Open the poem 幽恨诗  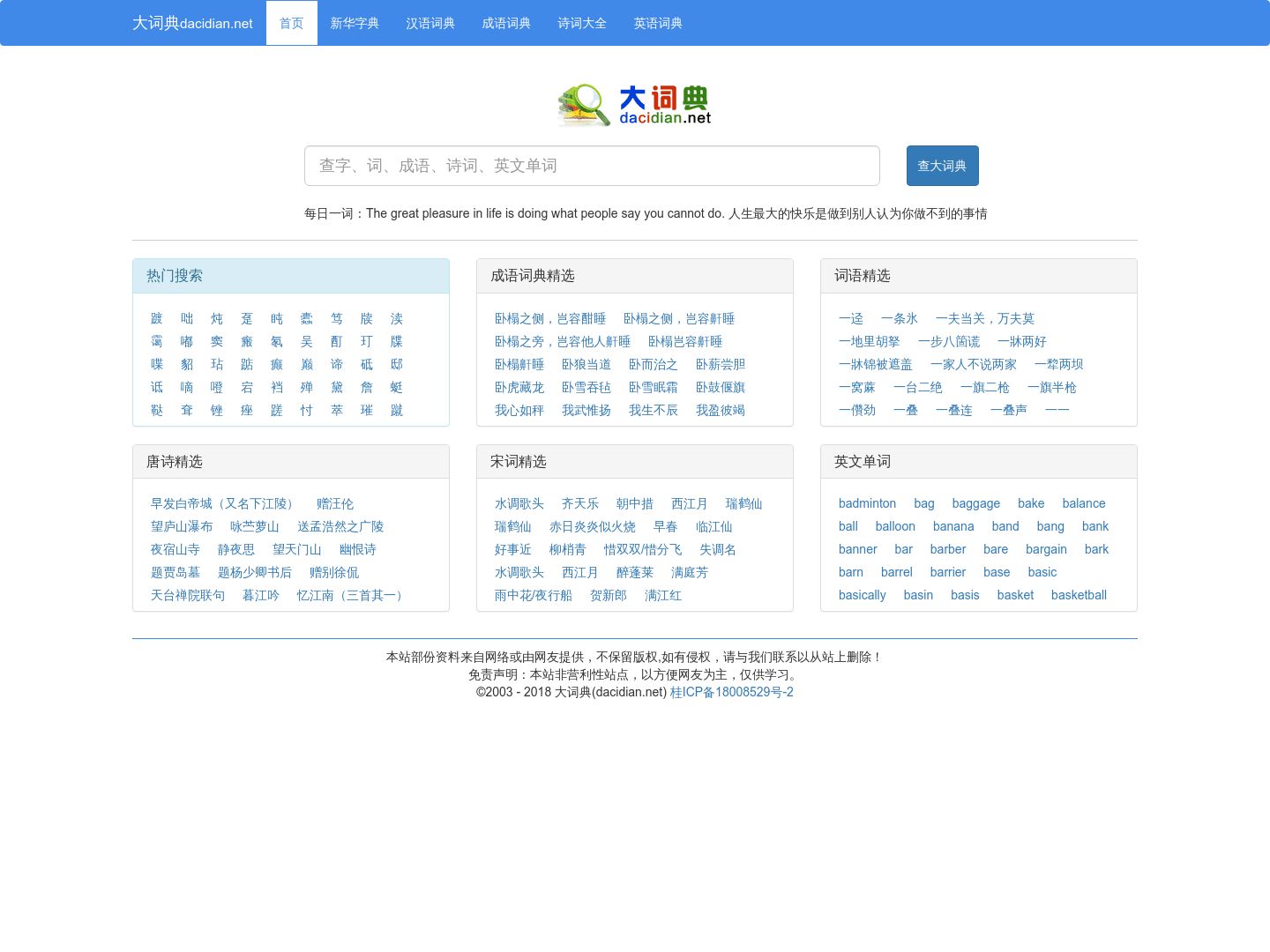point(358,549)
